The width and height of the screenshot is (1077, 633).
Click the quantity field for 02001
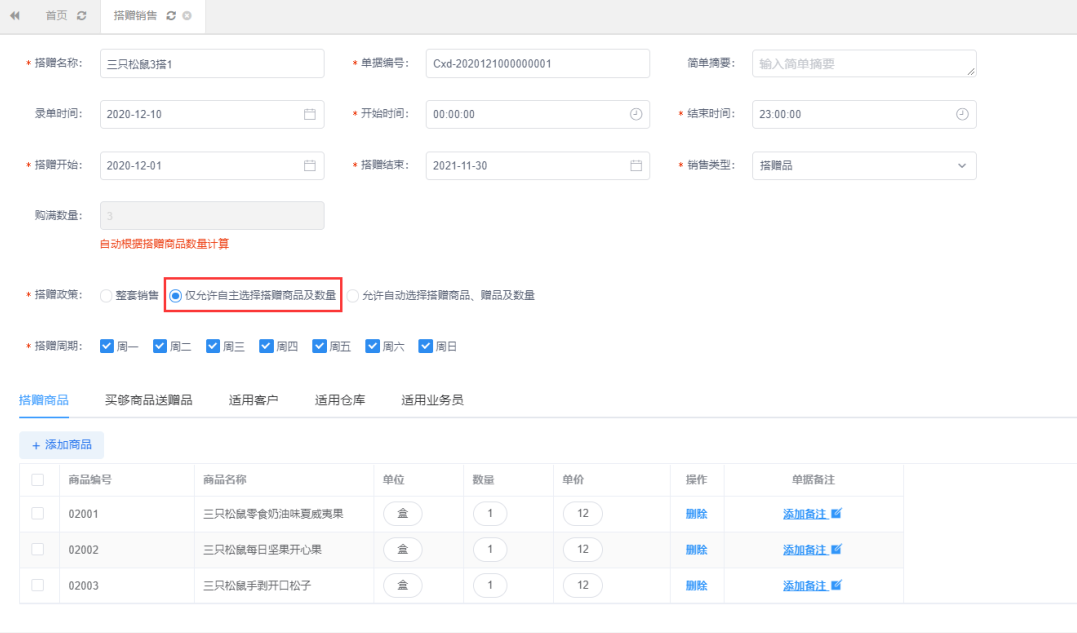click(x=490, y=514)
